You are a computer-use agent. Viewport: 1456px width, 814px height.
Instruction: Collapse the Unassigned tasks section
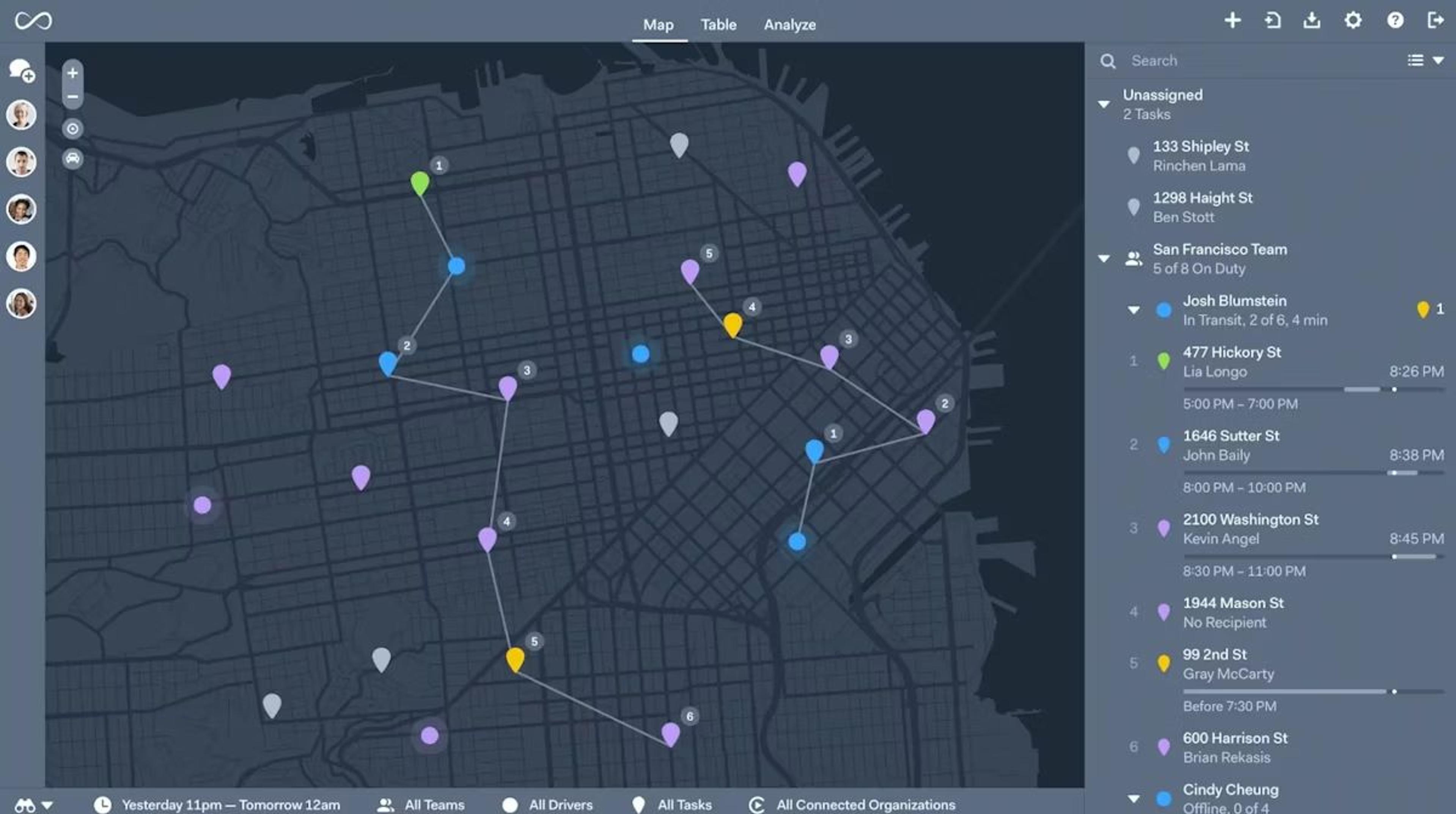(1103, 105)
